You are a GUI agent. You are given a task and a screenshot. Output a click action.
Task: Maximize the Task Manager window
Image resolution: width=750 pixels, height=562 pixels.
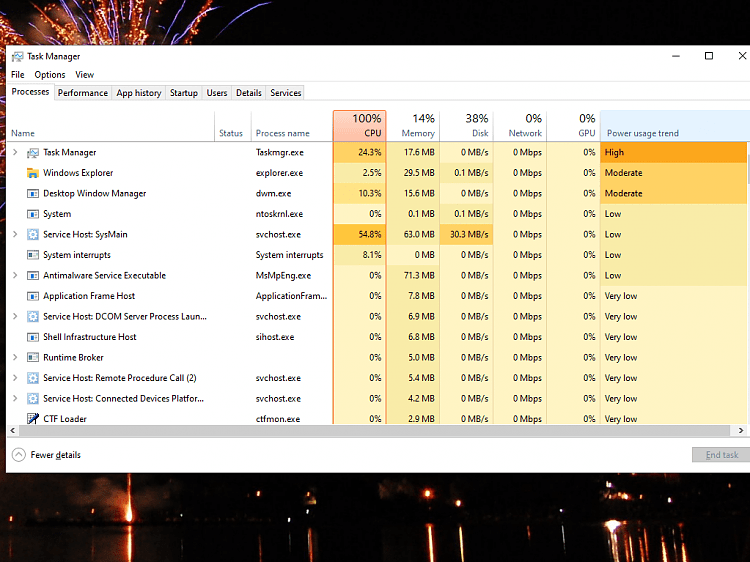[709, 56]
